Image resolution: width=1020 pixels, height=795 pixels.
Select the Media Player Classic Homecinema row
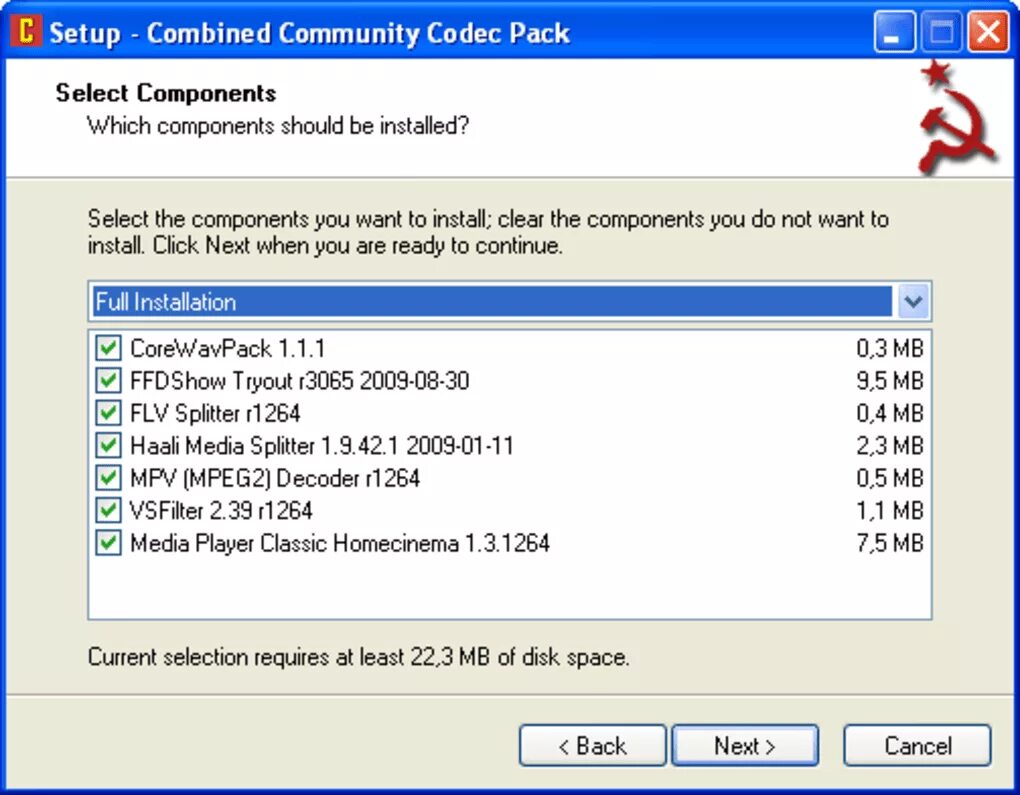(340, 544)
